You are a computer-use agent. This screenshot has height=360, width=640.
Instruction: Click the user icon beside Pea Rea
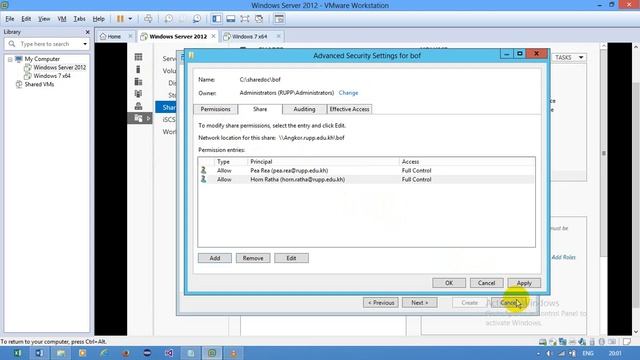(x=203, y=170)
